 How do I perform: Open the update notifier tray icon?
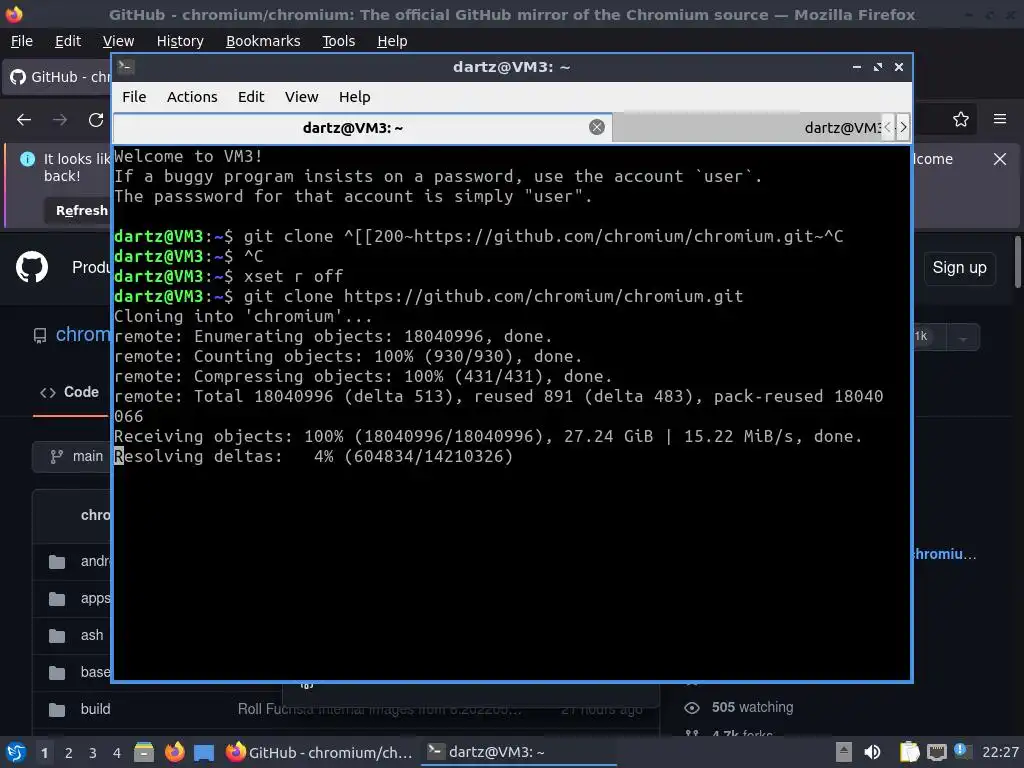coord(961,751)
